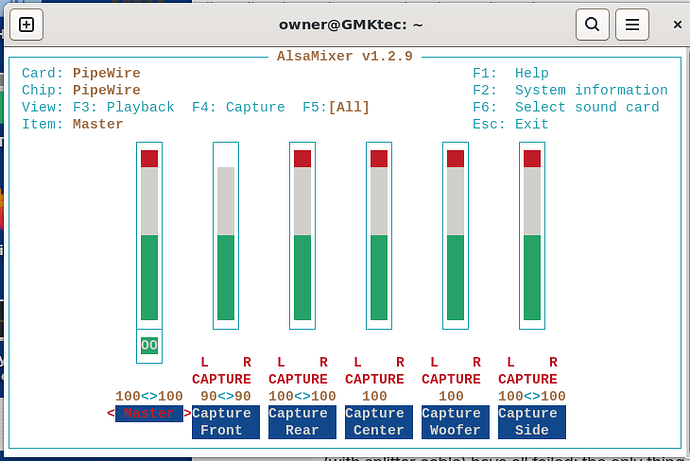Click the Capture Side level bar
This screenshot has width=690, height=461.
(x=532, y=235)
